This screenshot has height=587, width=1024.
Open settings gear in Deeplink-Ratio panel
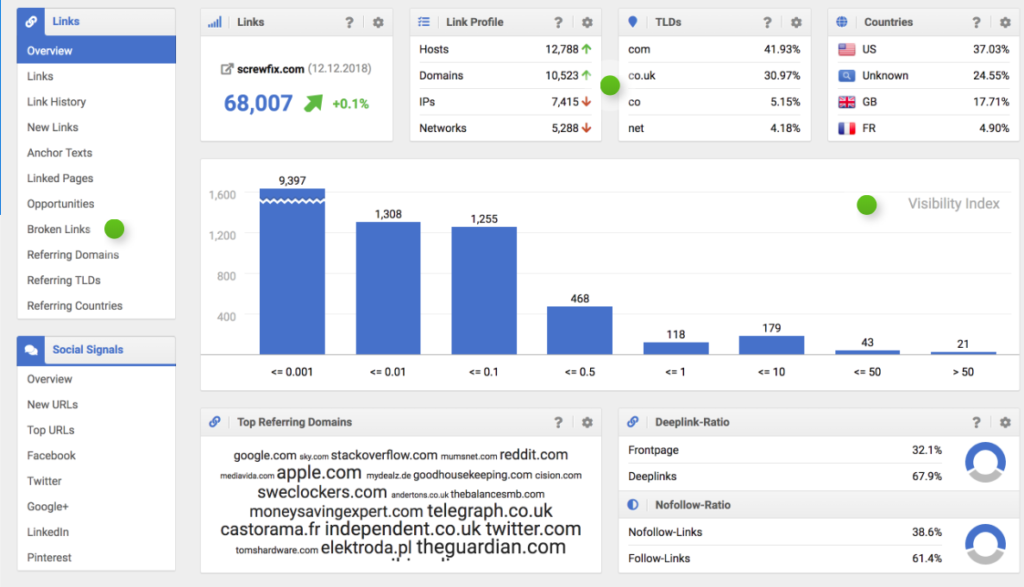[1003, 423]
